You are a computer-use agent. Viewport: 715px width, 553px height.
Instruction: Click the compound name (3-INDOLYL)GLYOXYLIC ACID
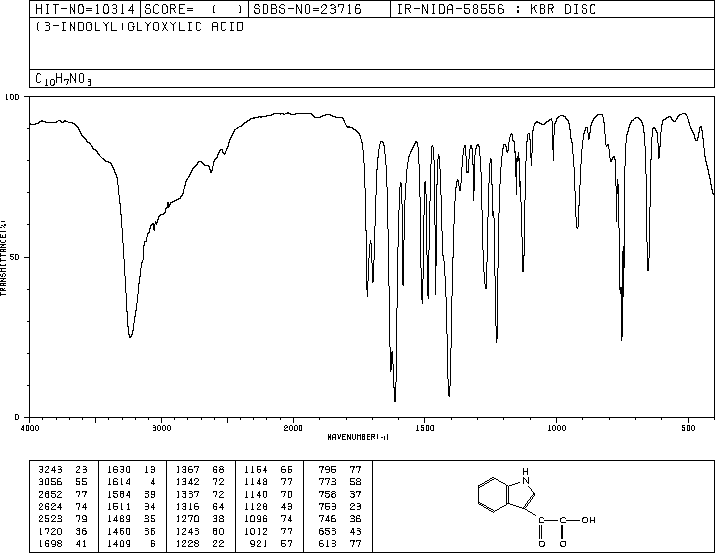point(140,27)
